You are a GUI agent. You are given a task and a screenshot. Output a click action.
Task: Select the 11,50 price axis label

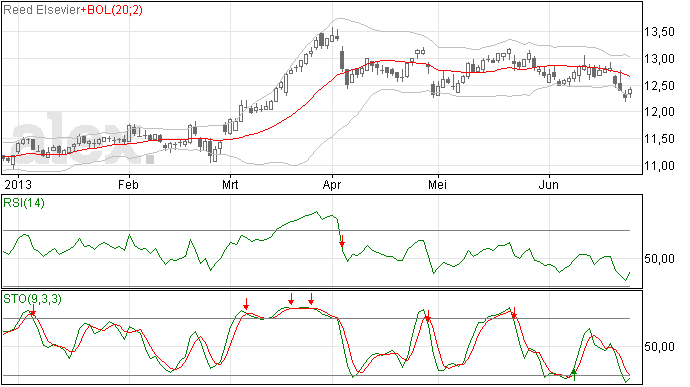(659, 139)
